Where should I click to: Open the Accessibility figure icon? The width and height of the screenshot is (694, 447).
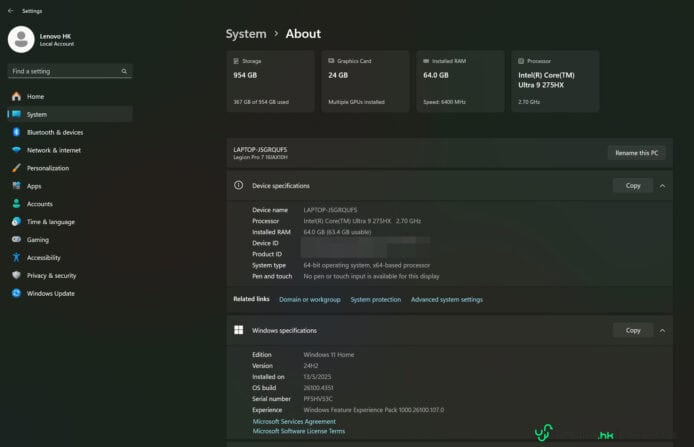[x=16, y=257]
